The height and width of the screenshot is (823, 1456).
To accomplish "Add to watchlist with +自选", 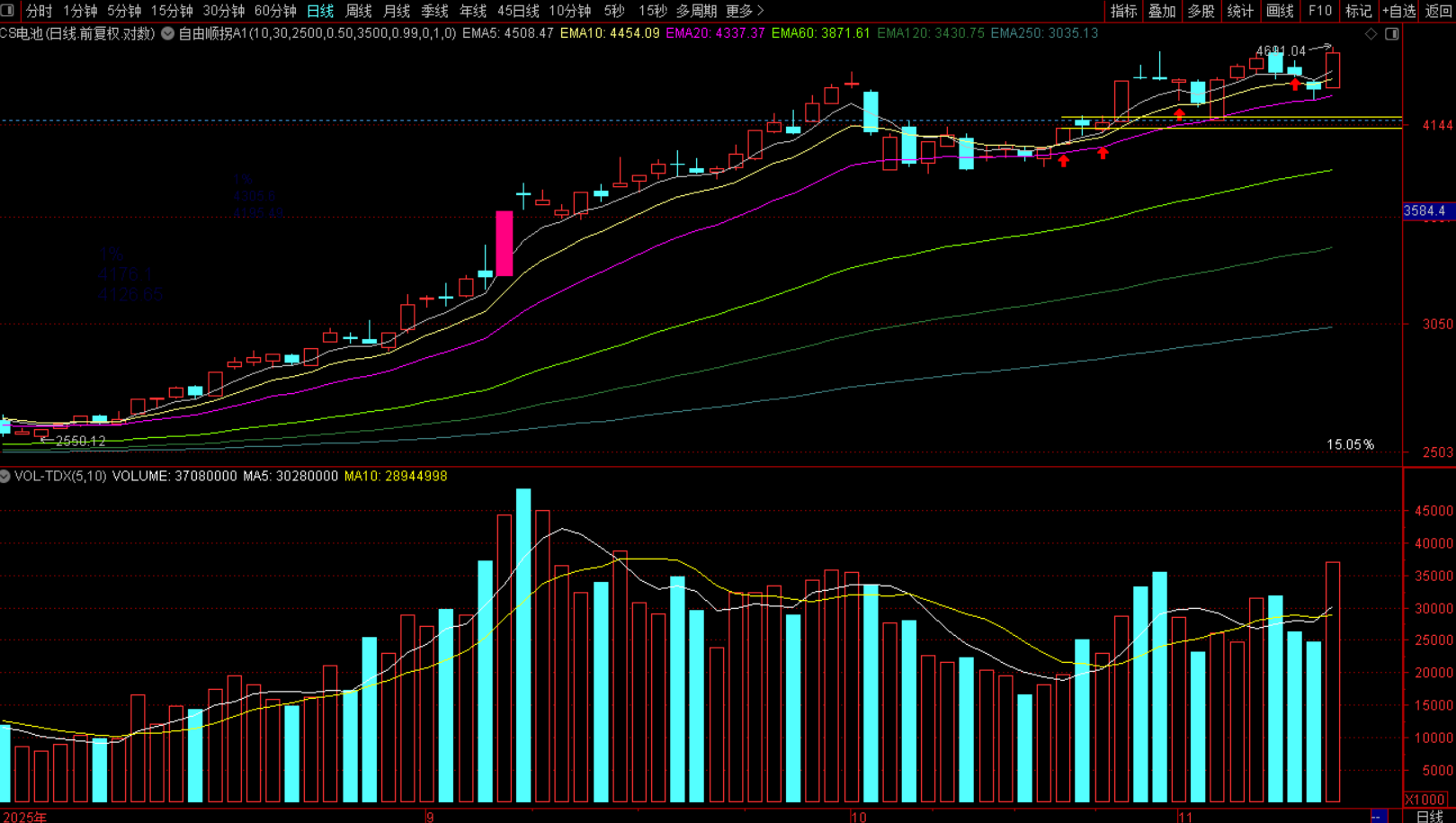I will [1398, 11].
